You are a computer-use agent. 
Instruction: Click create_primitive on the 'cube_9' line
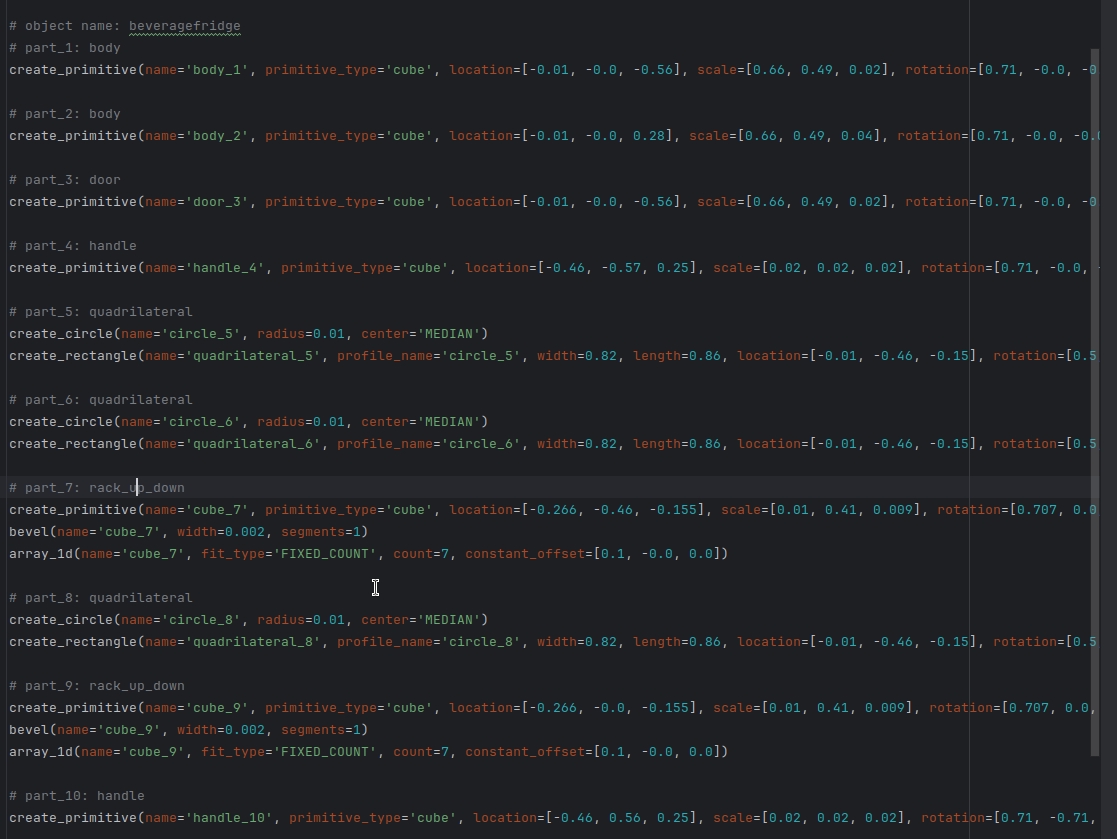(73, 708)
